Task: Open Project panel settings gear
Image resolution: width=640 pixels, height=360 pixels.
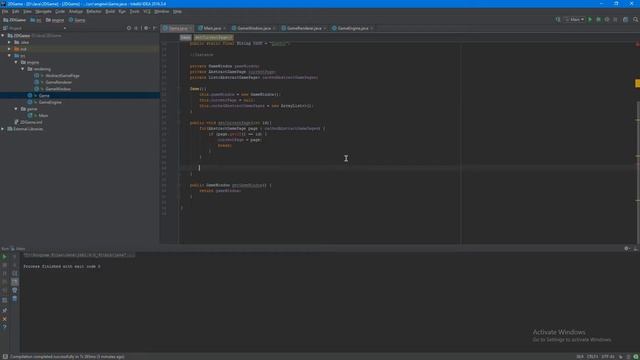Action: tap(146, 28)
